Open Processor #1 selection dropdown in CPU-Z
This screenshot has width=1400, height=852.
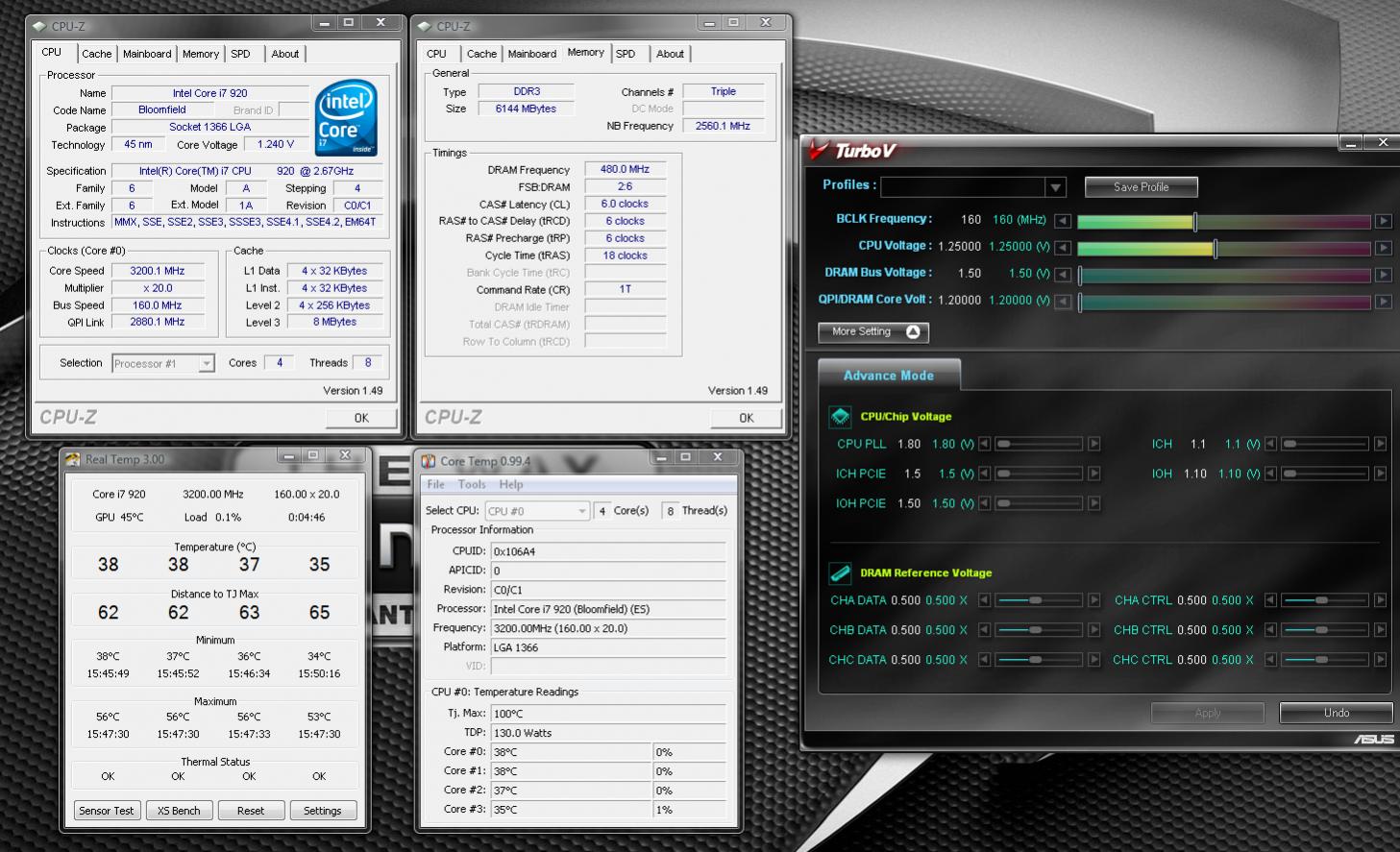pos(207,363)
